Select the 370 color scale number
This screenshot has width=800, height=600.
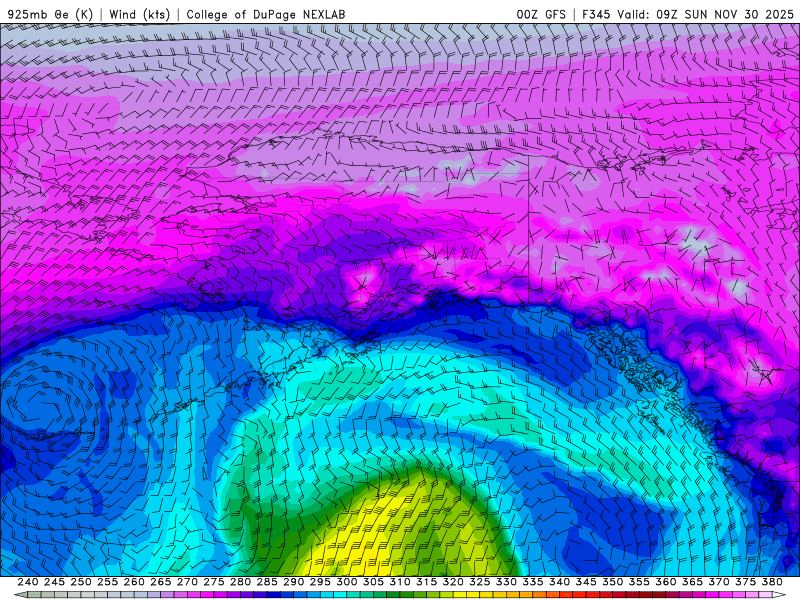coord(719,582)
